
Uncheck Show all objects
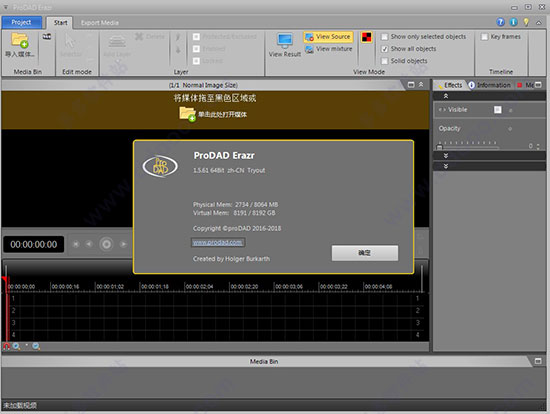(x=385, y=49)
